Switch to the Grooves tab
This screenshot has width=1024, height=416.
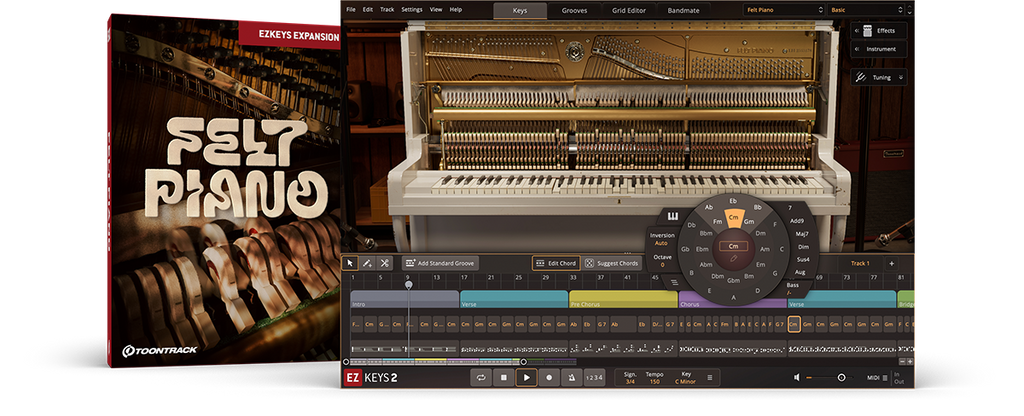[574, 10]
